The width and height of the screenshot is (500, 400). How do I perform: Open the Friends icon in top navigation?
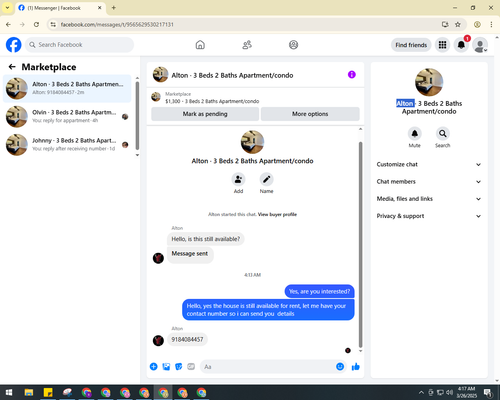(247, 45)
